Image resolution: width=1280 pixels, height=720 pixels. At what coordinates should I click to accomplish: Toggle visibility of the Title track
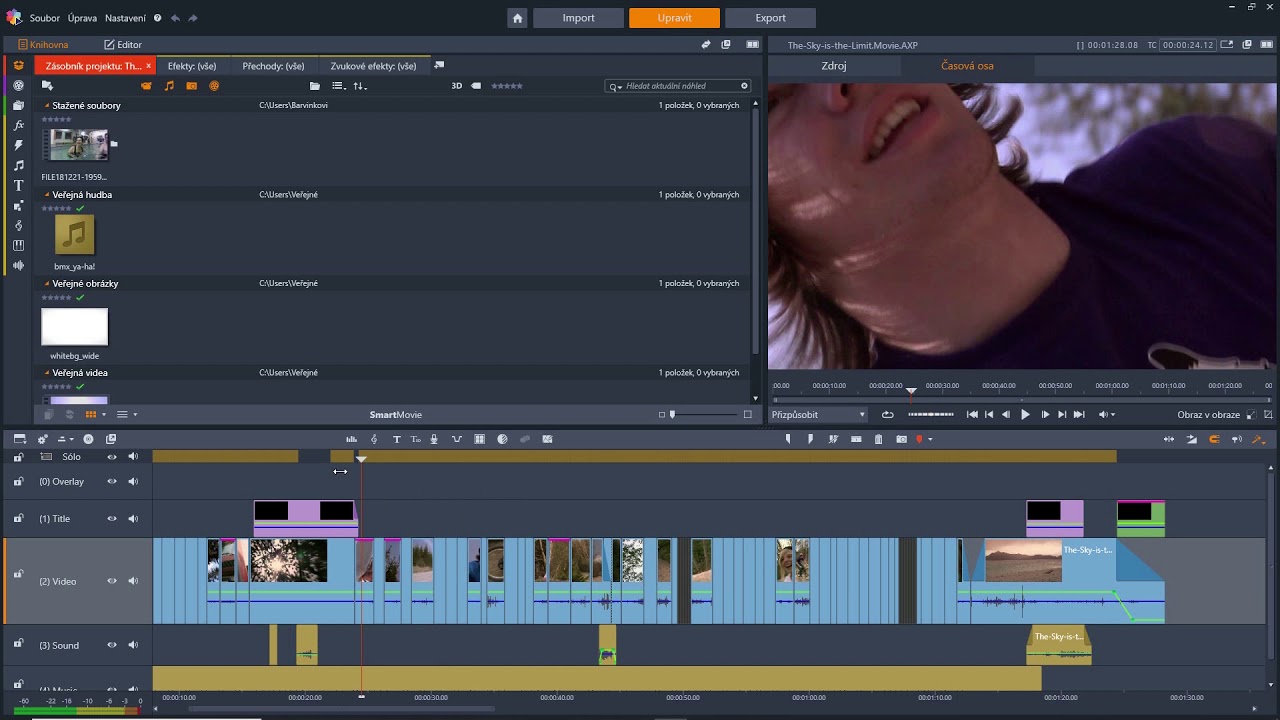[112, 519]
